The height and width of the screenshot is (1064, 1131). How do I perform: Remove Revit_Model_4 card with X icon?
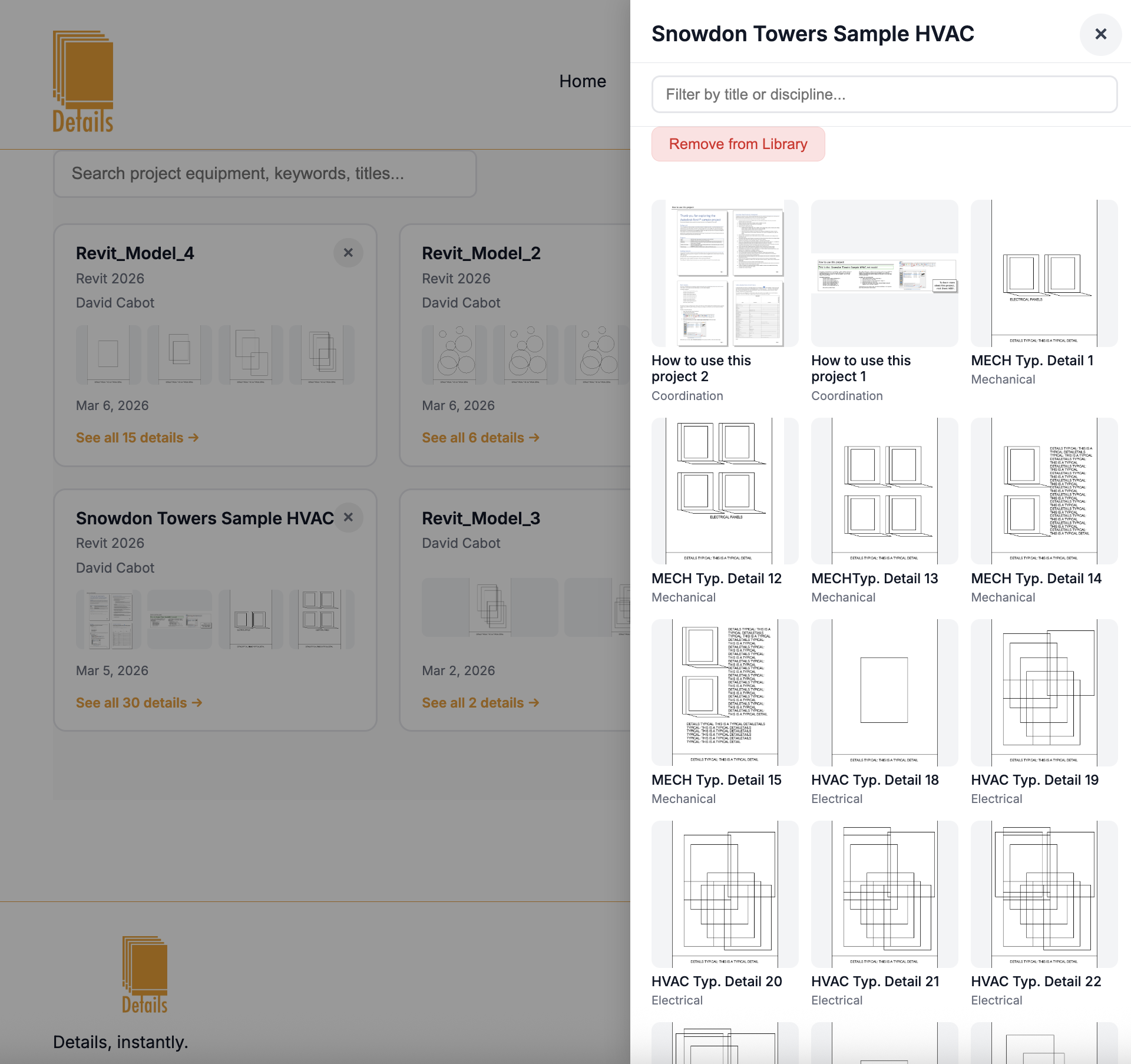pyautogui.click(x=348, y=253)
